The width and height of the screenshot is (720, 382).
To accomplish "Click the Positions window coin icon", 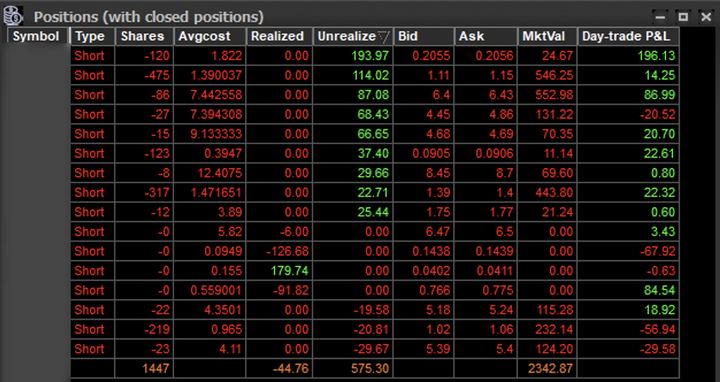I will (12, 16).
